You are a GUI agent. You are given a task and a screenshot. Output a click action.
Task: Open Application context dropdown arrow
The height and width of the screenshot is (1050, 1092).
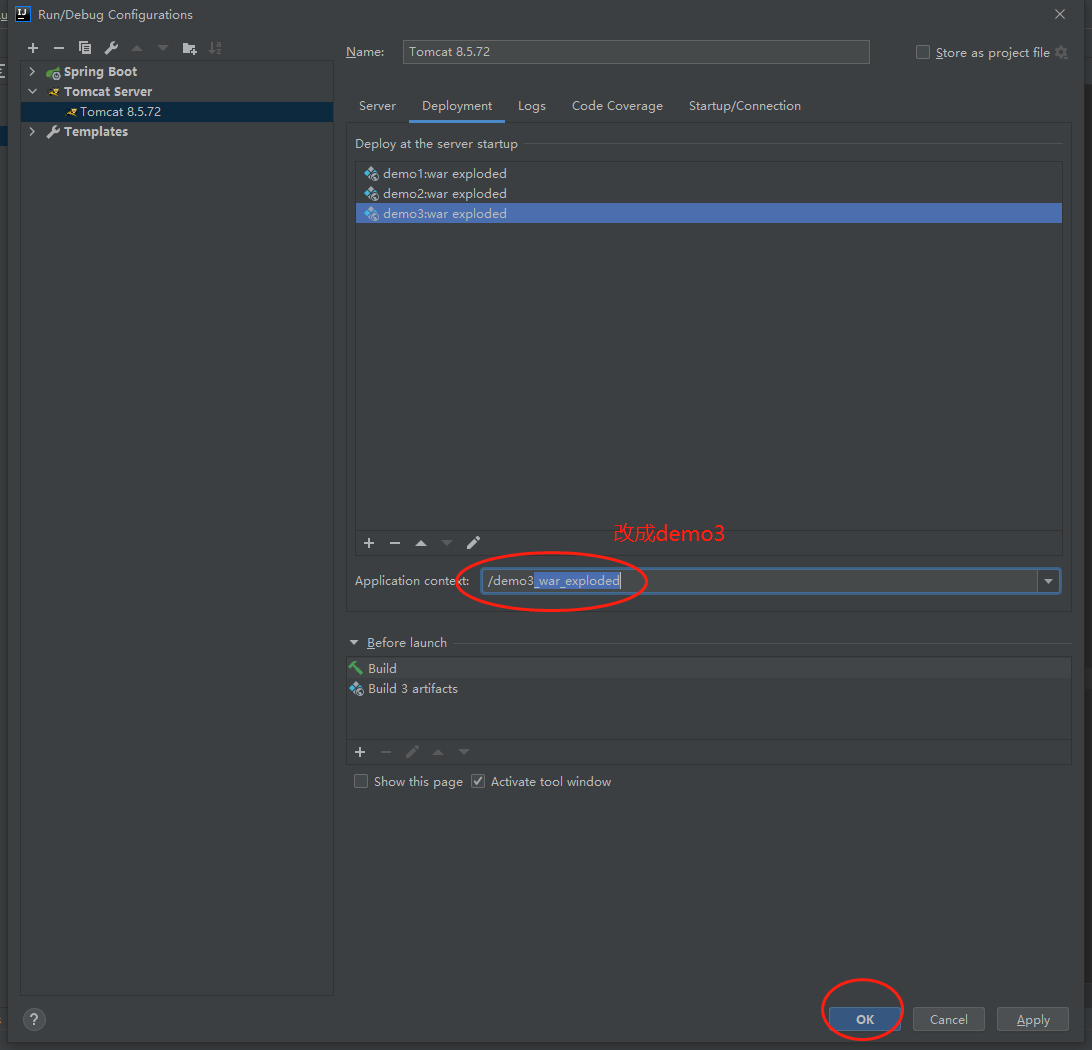pos(1048,581)
